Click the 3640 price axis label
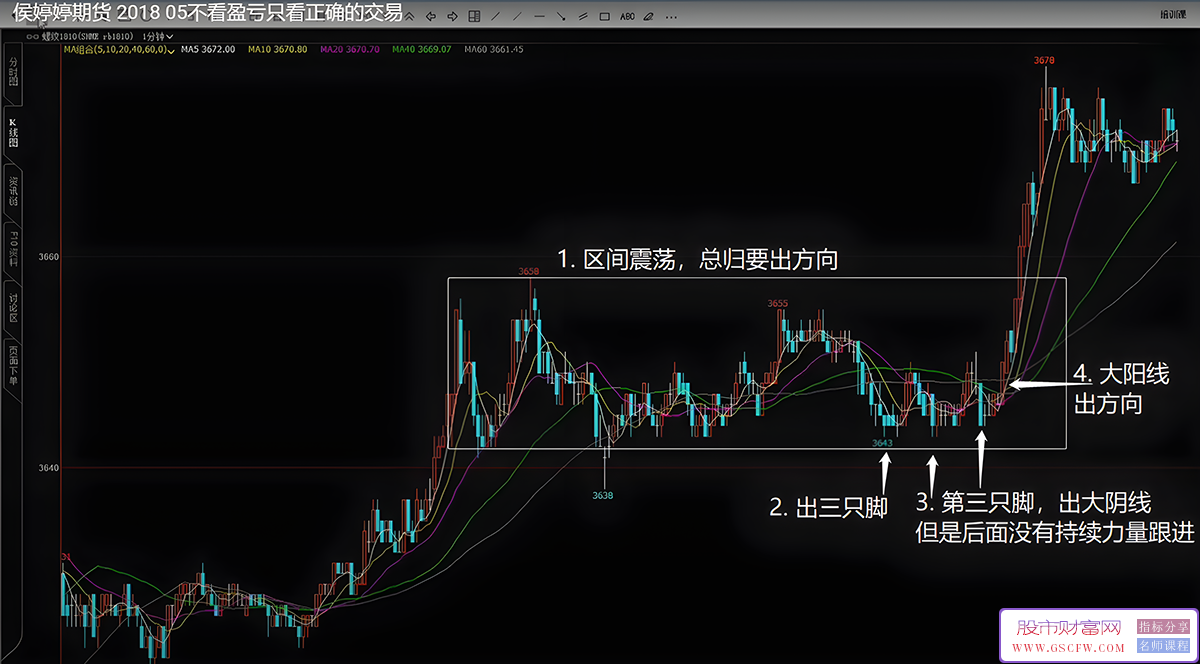Image resolution: width=1200 pixels, height=664 pixels. click(x=48, y=468)
